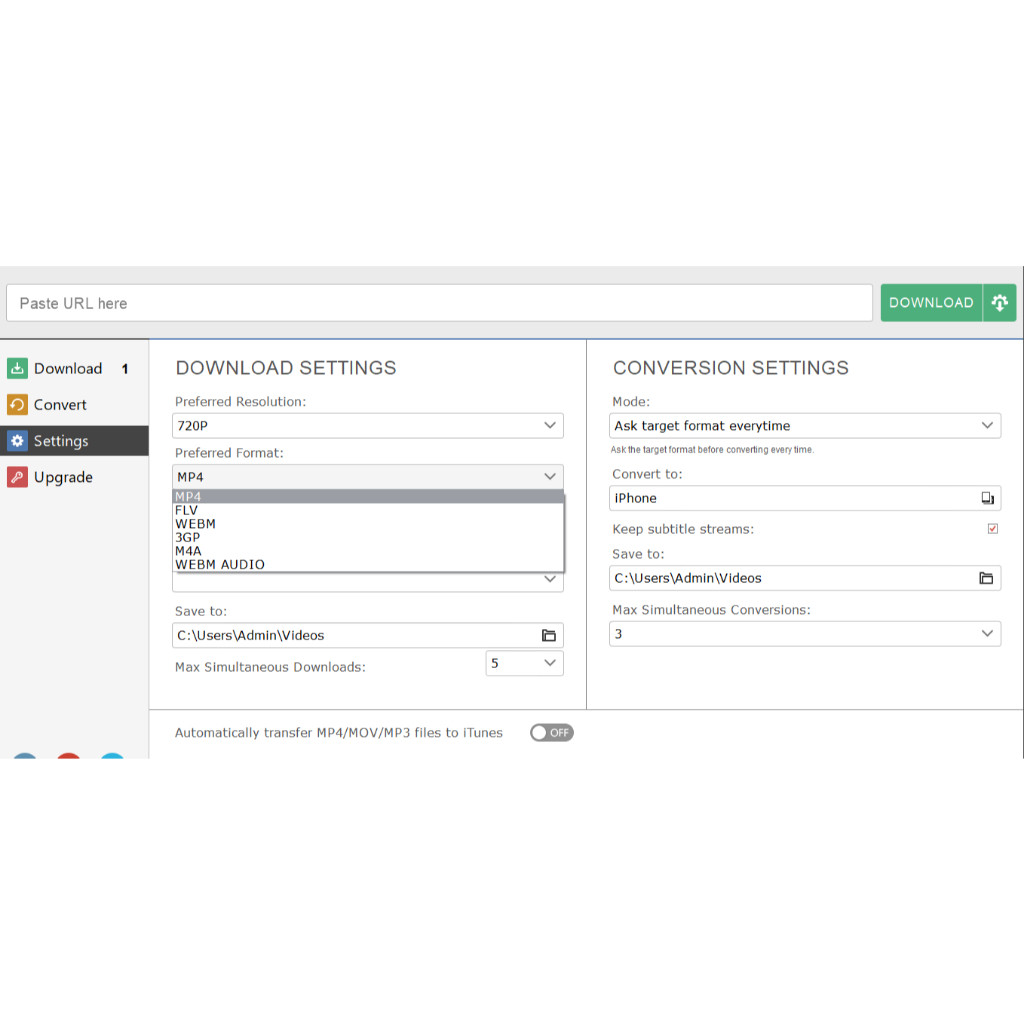
Task: Open the conversion Mode dropdown
Action: click(805, 426)
